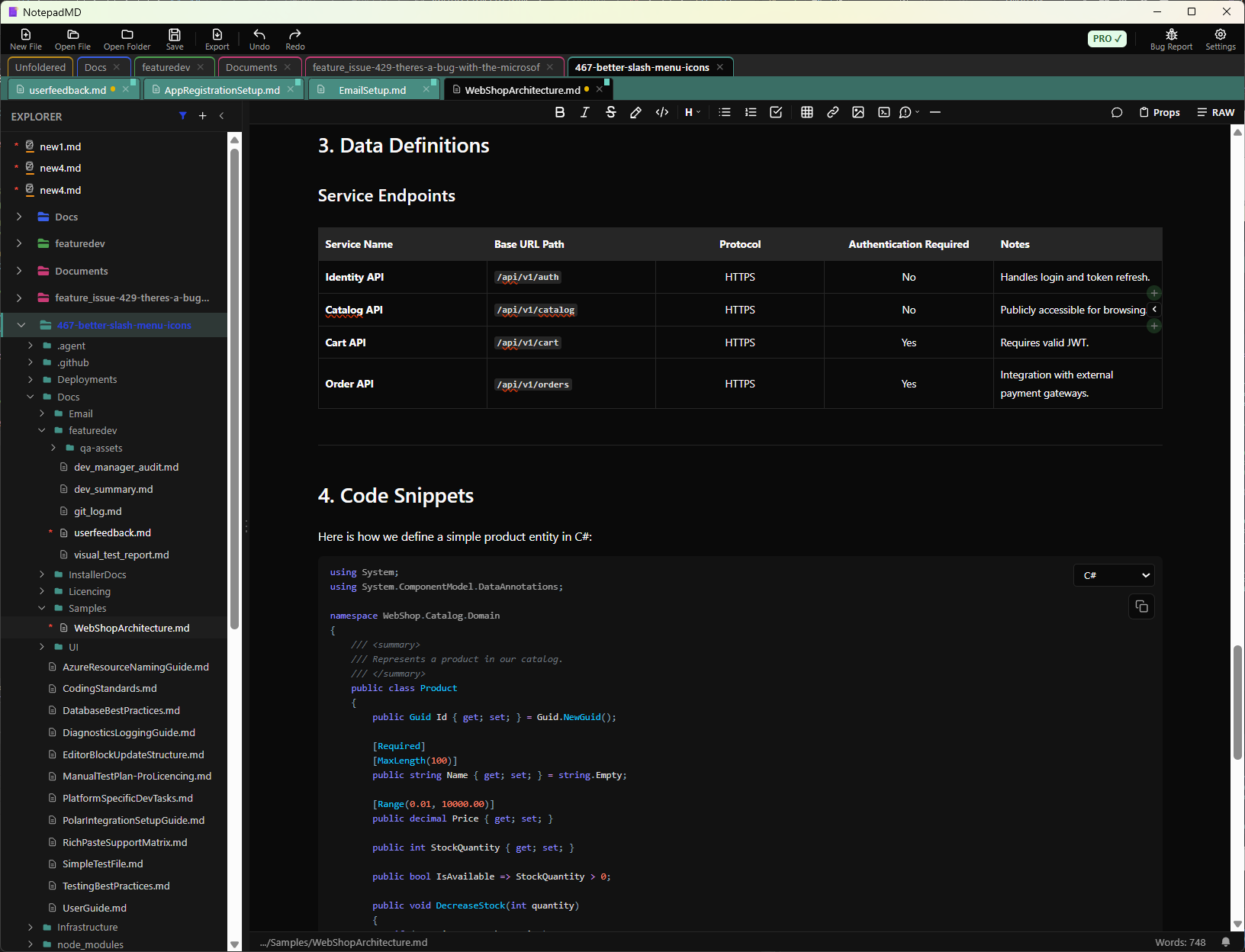Screen dimensions: 1245x952
Task: Open the Catalog API row options handle
Action: pyautogui.click(x=1154, y=309)
